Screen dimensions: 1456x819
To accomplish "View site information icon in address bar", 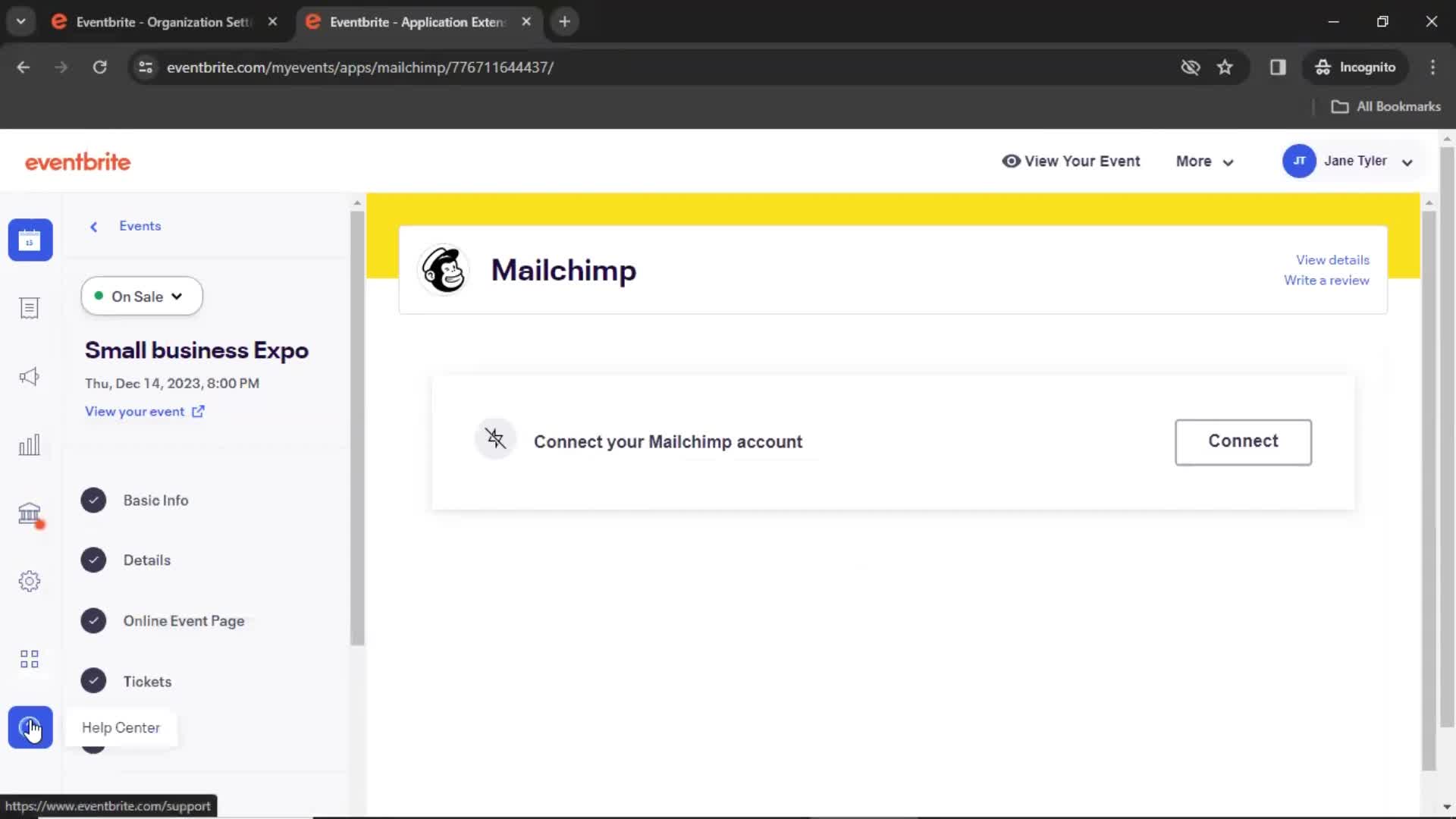I will [x=146, y=67].
